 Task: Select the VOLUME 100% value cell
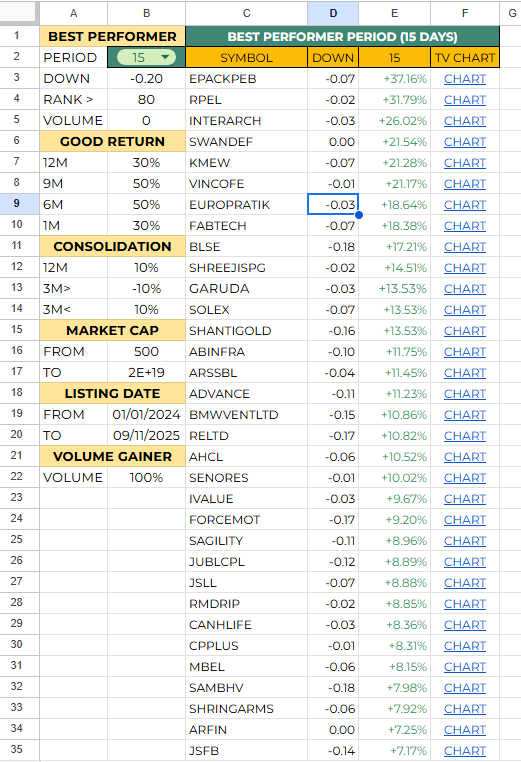(146, 478)
